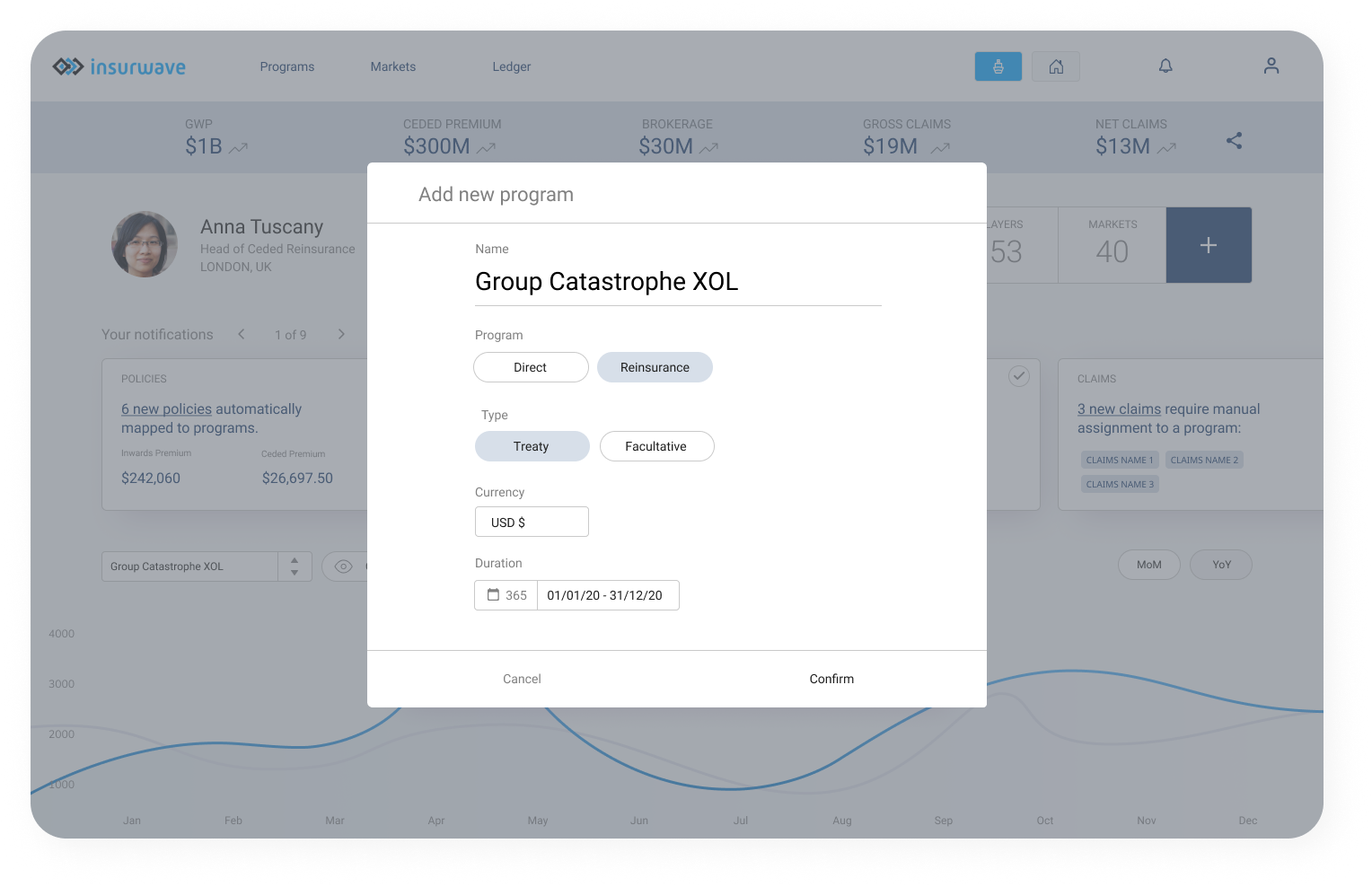This screenshot has width=1372, height=887.
Task: Click the plus add button
Action: coord(1209,245)
